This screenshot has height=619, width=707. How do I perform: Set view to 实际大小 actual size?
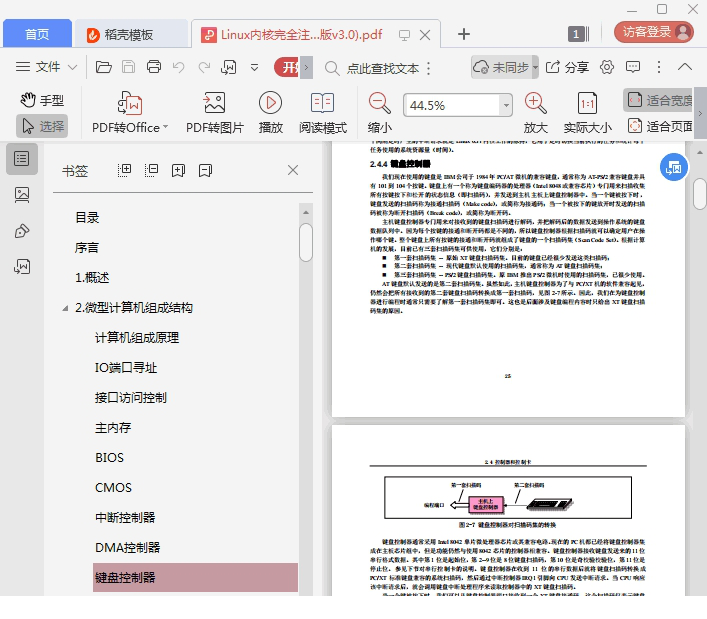pyautogui.click(x=588, y=112)
